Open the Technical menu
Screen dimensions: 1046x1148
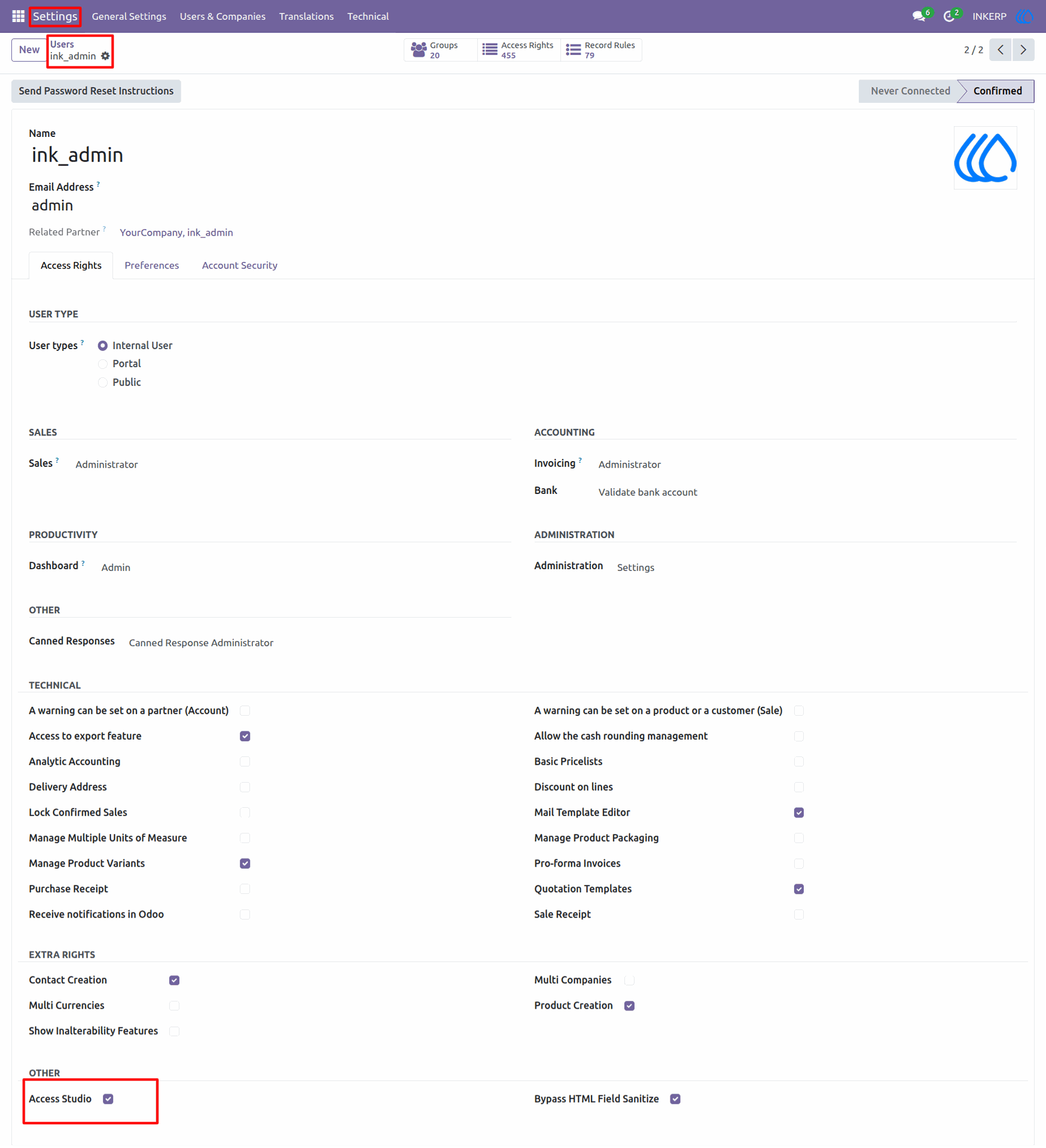tap(368, 16)
